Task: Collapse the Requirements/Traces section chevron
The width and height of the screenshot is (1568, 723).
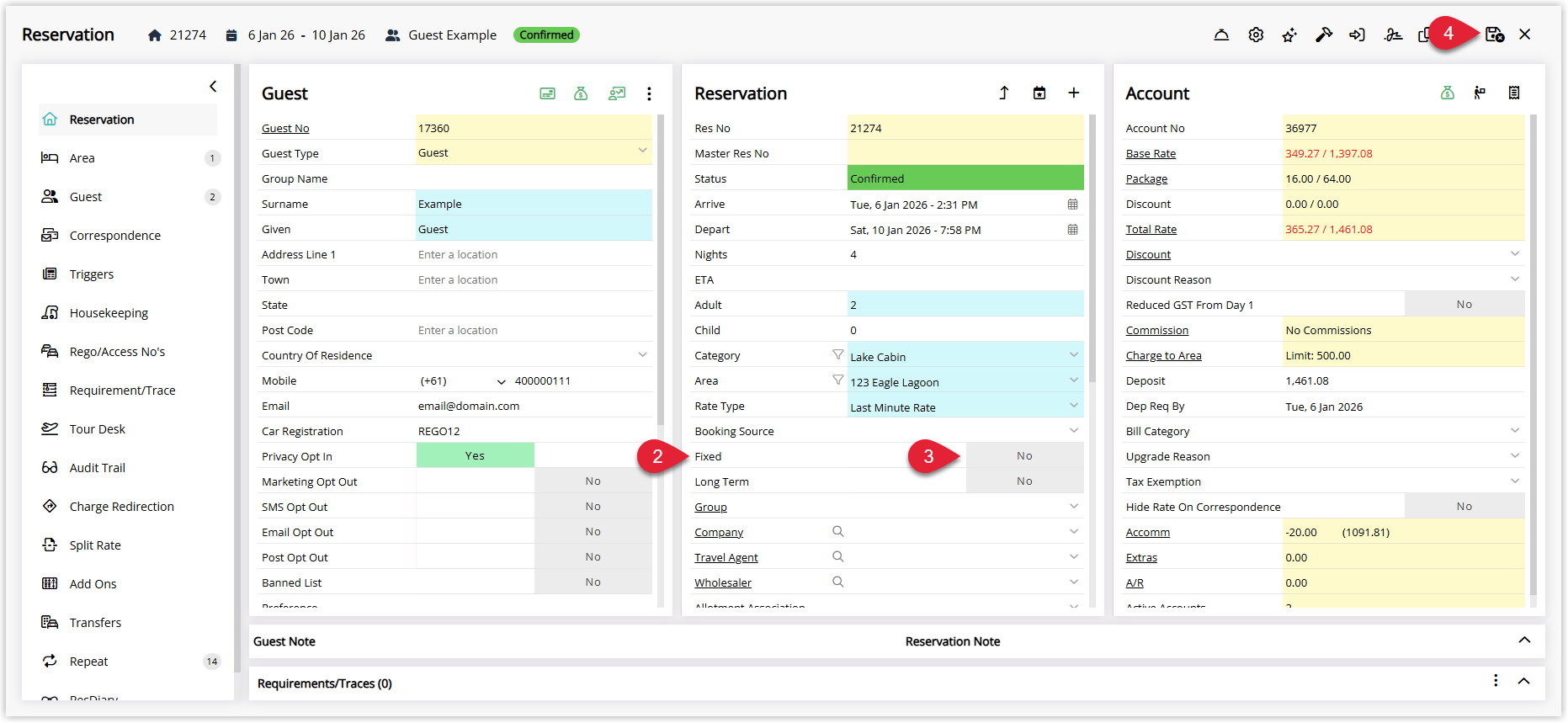Action: pyautogui.click(x=1524, y=681)
